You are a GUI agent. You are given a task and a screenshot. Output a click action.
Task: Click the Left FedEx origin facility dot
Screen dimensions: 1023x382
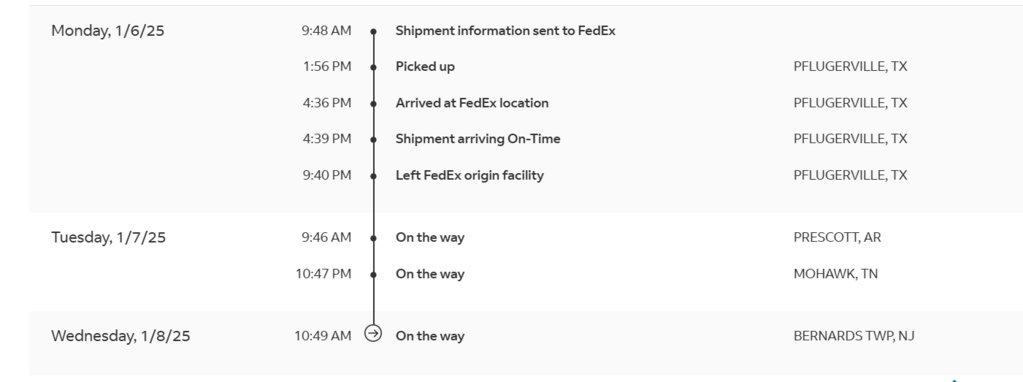click(x=373, y=176)
